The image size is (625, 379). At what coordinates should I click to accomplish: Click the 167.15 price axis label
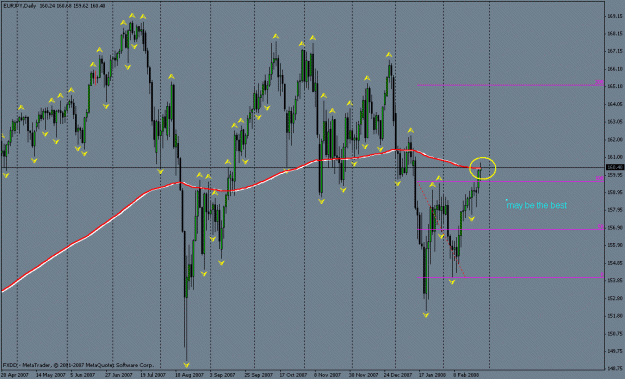(x=615, y=51)
